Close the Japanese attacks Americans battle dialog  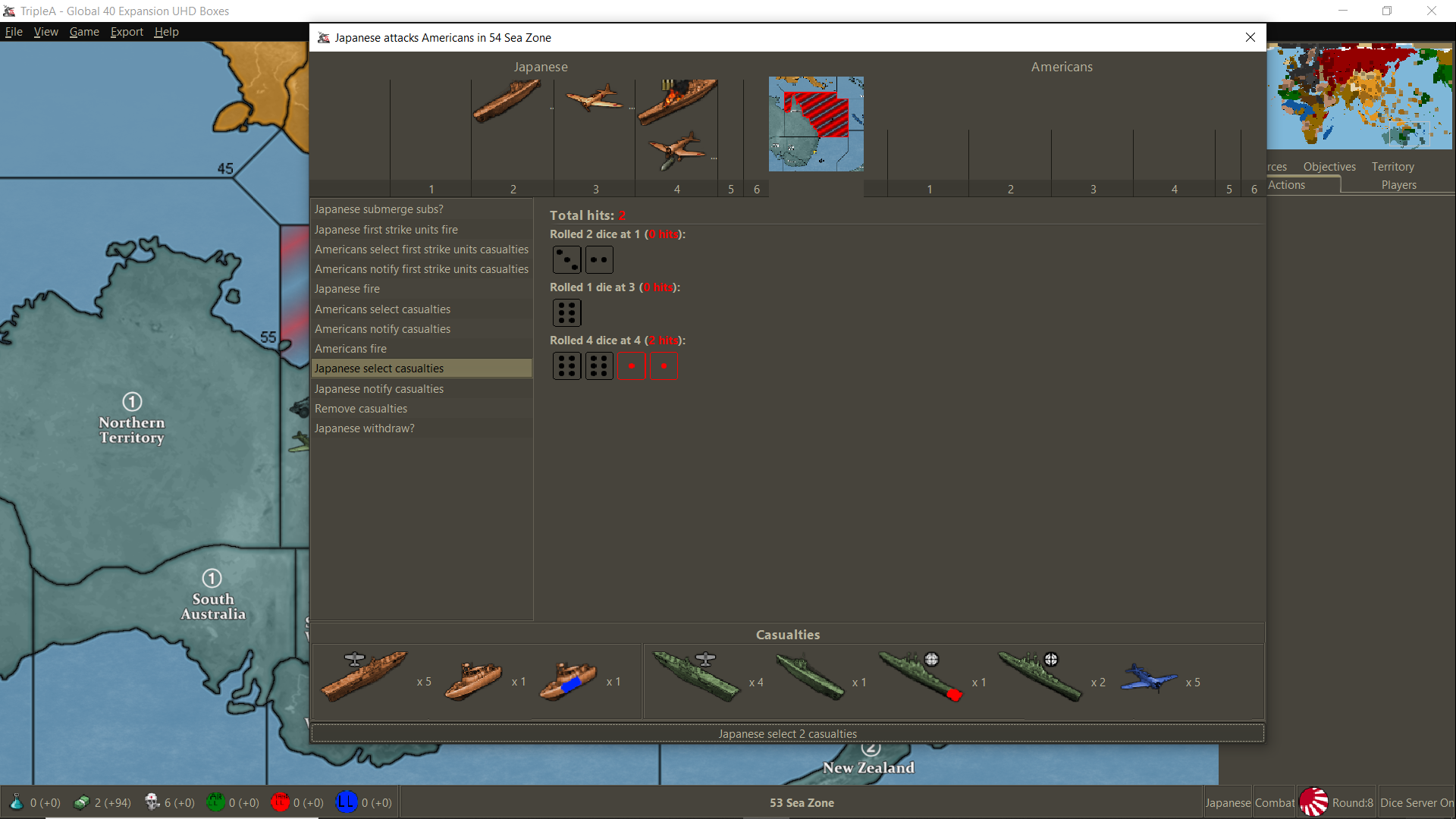pyautogui.click(x=1250, y=37)
